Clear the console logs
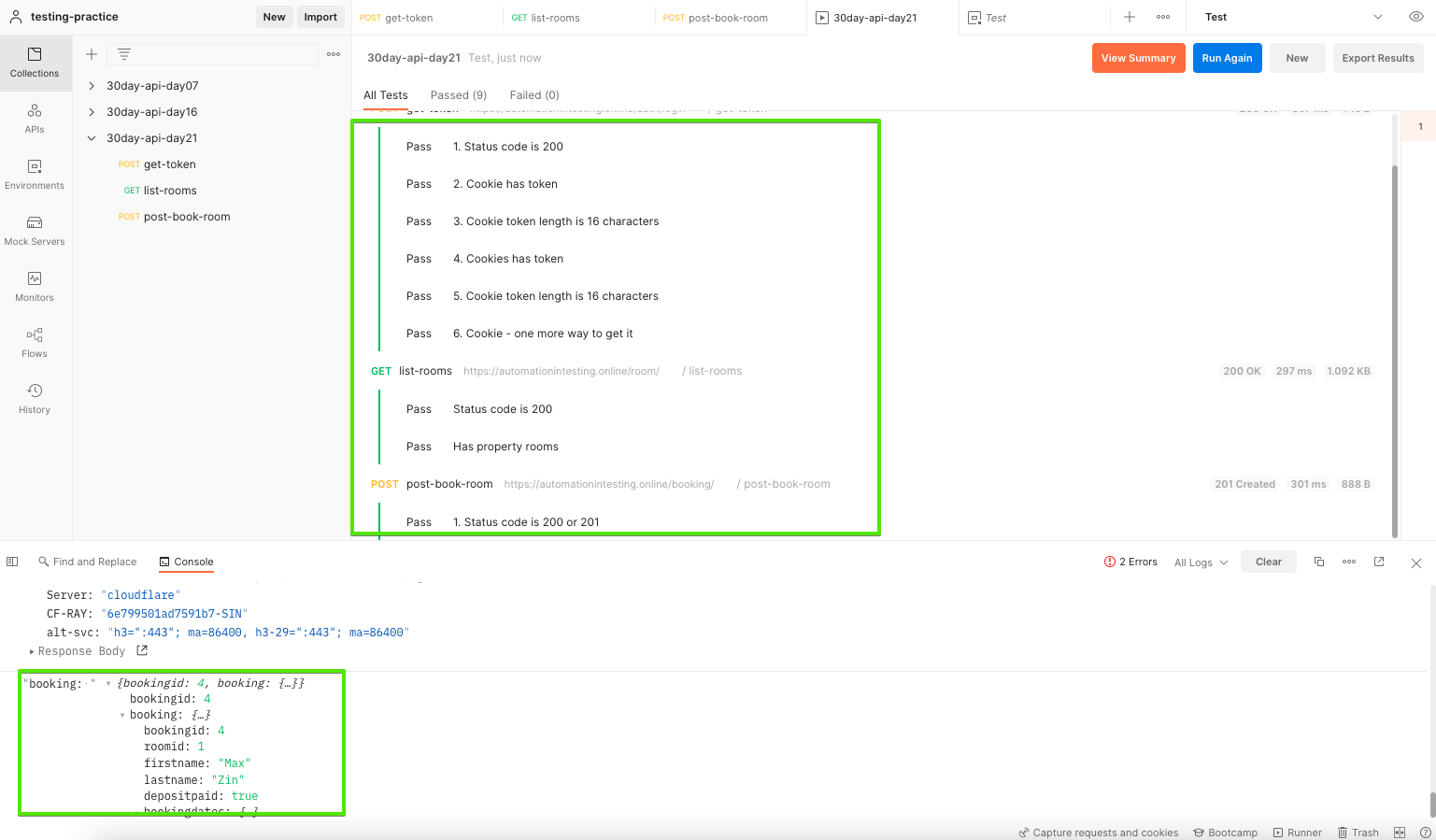The height and width of the screenshot is (840, 1436). click(1269, 562)
